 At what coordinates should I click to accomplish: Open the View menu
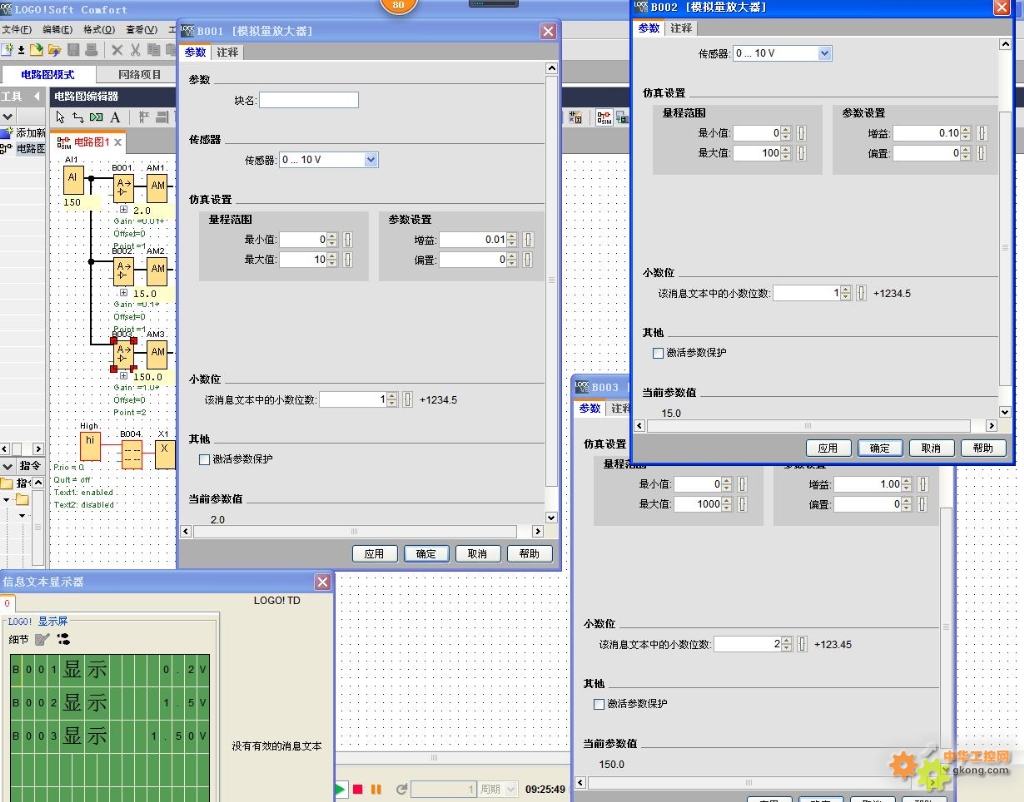click(x=142, y=29)
